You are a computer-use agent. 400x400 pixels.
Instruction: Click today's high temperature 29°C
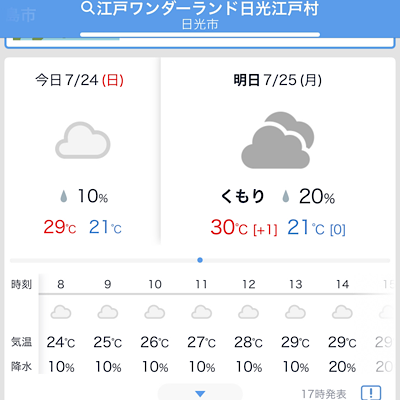click(60, 227)
